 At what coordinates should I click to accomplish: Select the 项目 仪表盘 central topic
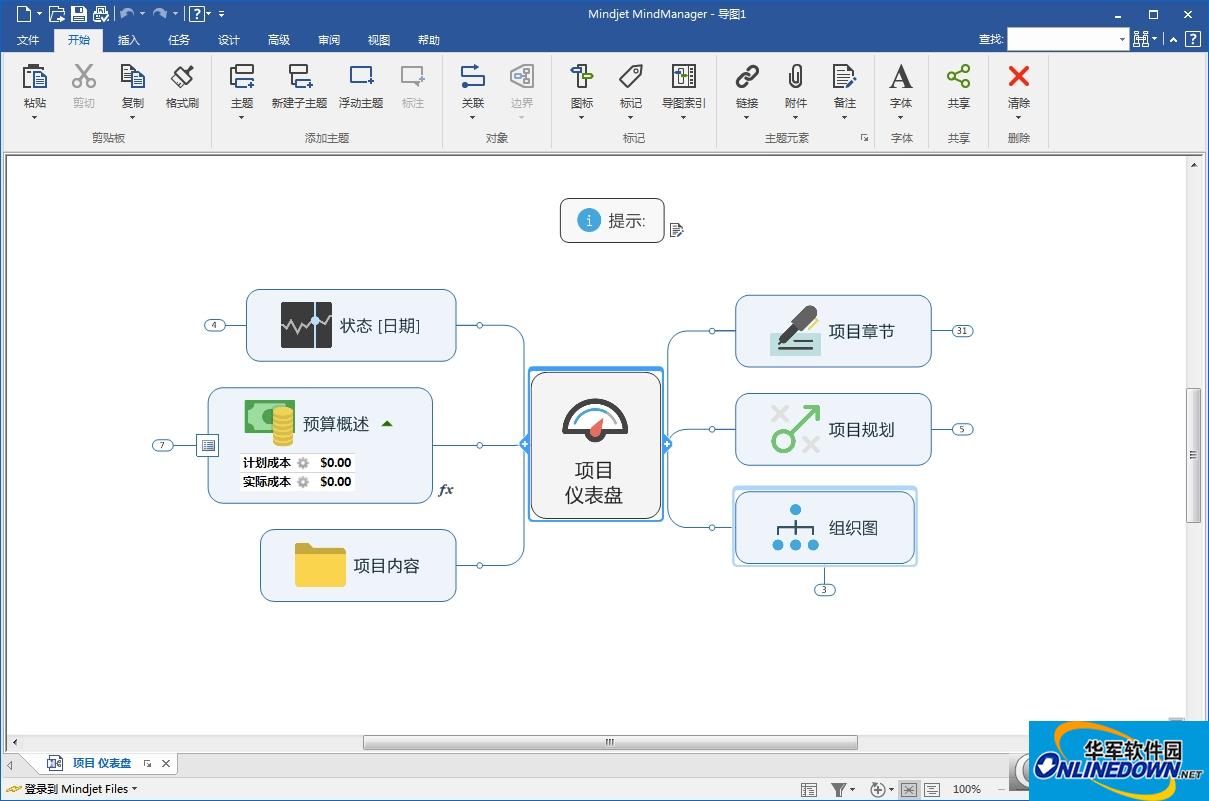pos(595,445)
